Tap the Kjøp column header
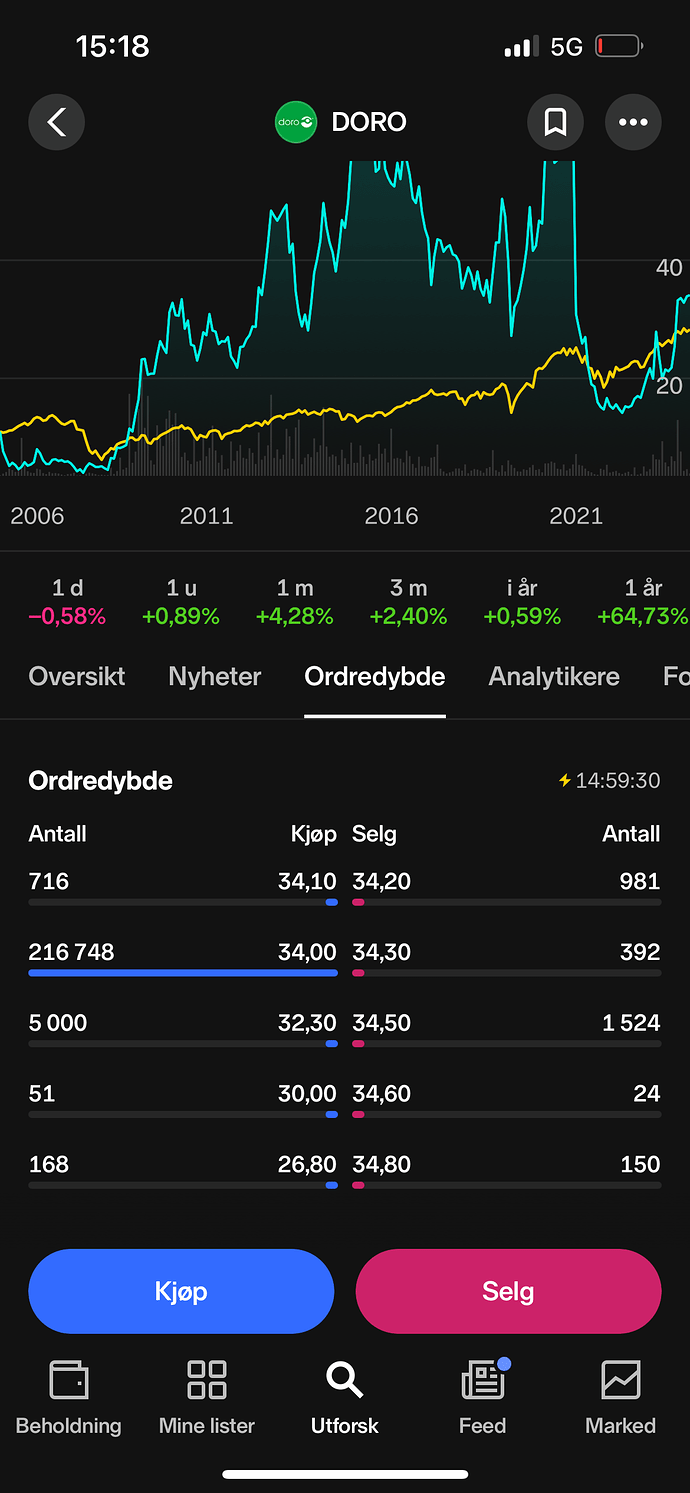690x1493 pixels. click(314, 834)
